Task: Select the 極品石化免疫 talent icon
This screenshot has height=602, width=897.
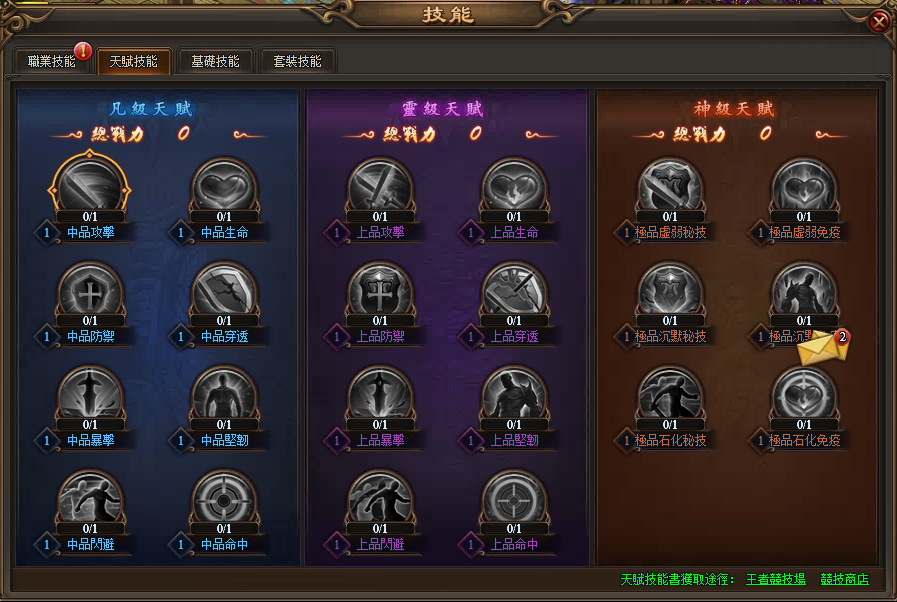Action: pyautogui.click(x=804, y=395)
